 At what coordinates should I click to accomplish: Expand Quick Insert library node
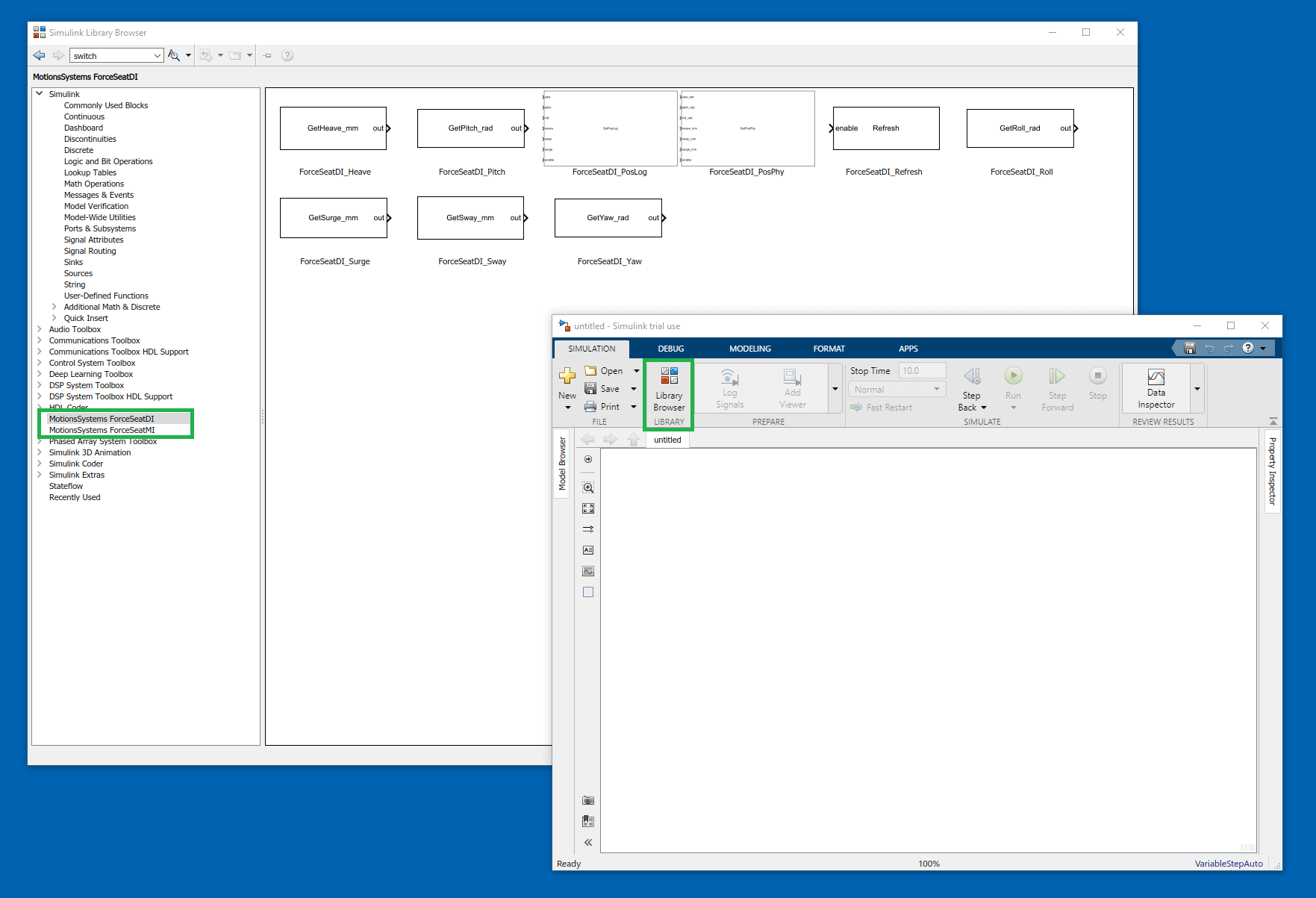click(x=54, y=318)
